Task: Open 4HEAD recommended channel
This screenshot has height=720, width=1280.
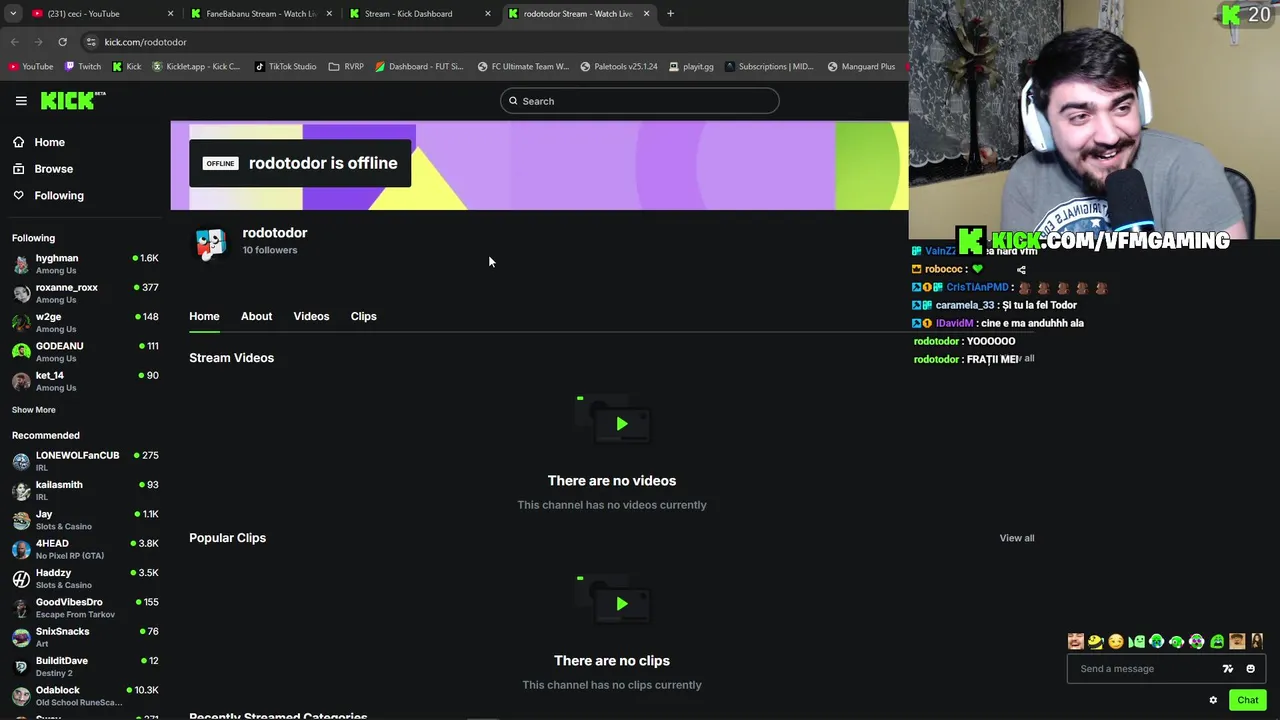Action: click(x=85, y=549)
